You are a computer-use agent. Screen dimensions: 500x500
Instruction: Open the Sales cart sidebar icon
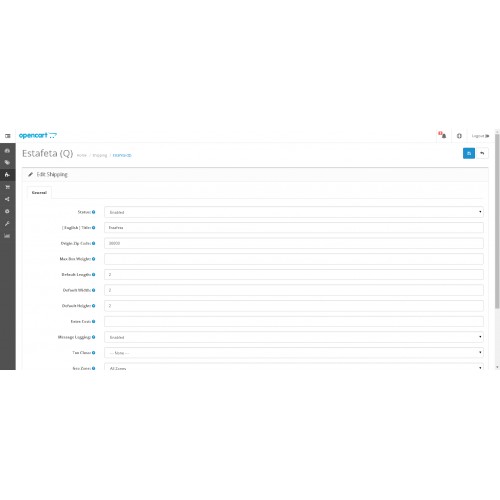tap(7, 187)
